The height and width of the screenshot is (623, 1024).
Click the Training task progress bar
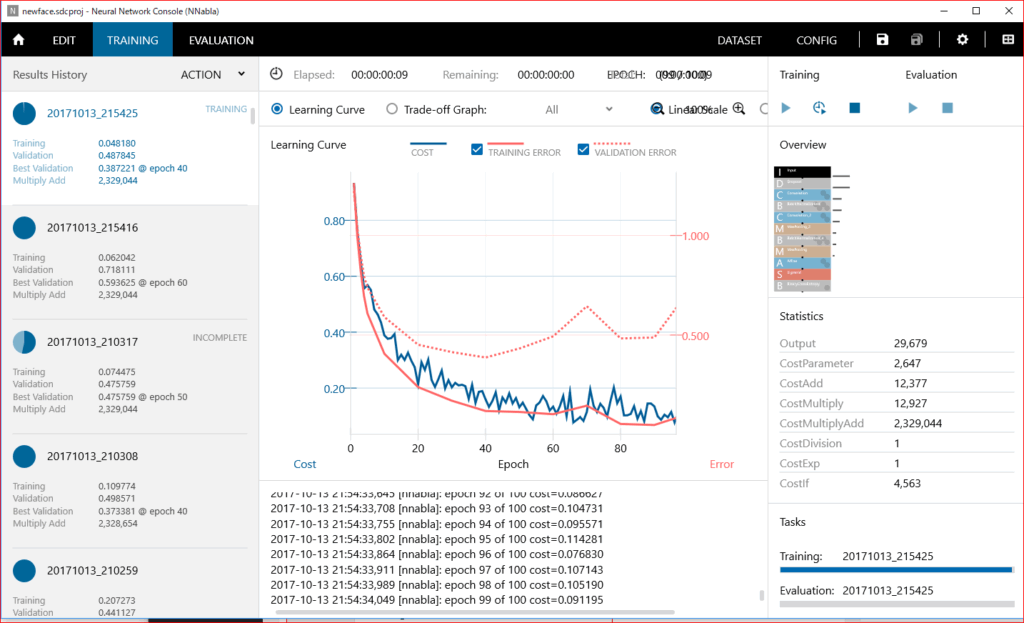pyautogui.click(x=896, y=569)
